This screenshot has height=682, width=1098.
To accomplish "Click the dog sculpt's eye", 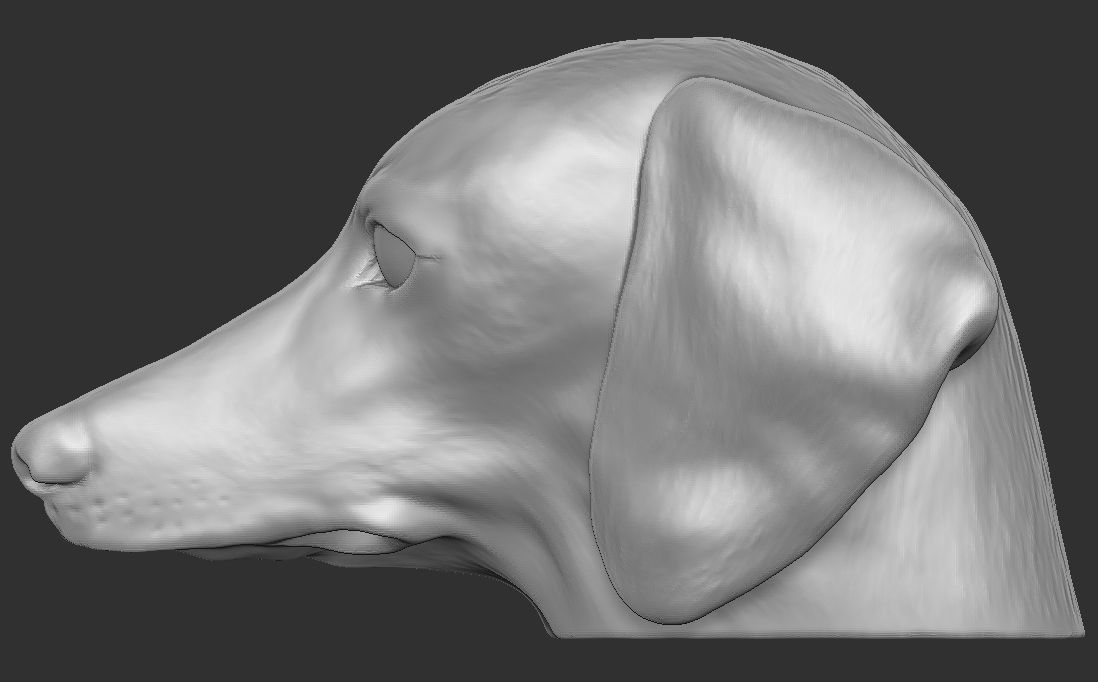I will coord(394,256).
